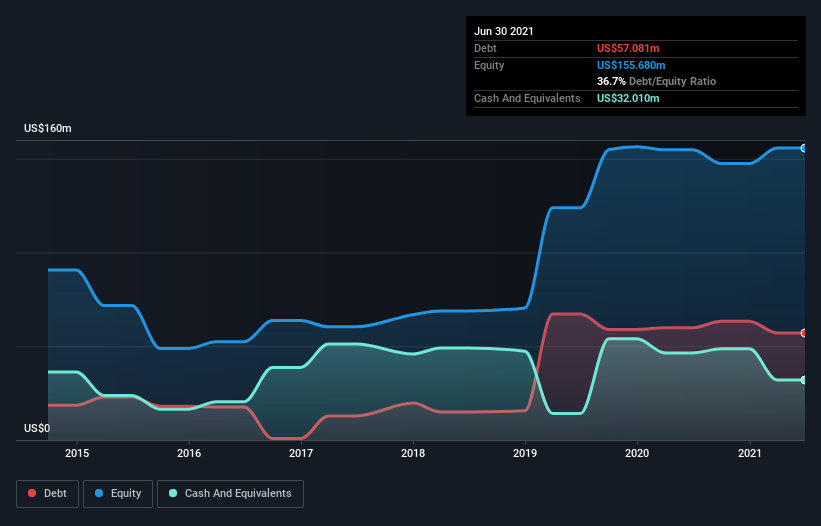821x526 pixels.
Task: Click the US$160m y-axis label
Action: click(x=48, y=128)
